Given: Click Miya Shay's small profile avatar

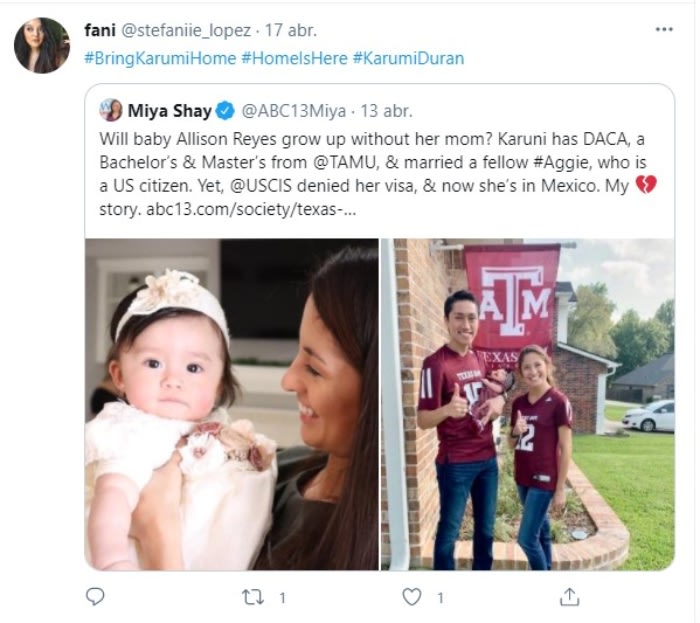Looking at the screenshot, I should 111,111.
